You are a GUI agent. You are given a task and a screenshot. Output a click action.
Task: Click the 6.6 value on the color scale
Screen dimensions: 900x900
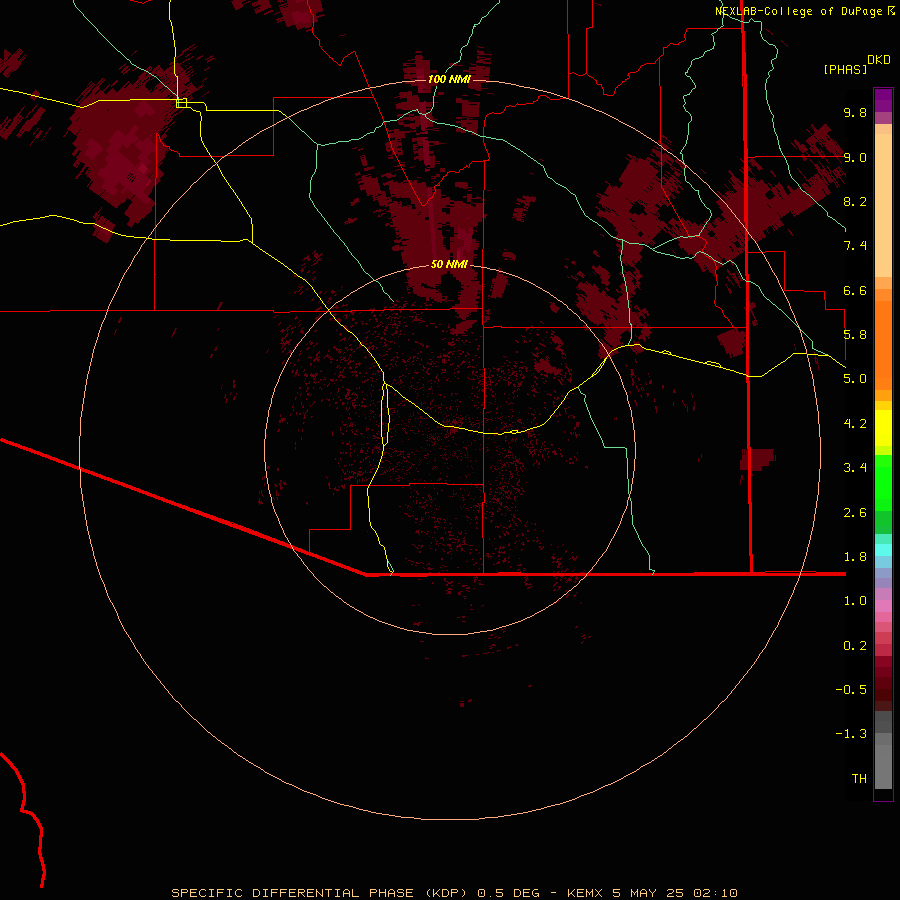[x=855, y=290]
